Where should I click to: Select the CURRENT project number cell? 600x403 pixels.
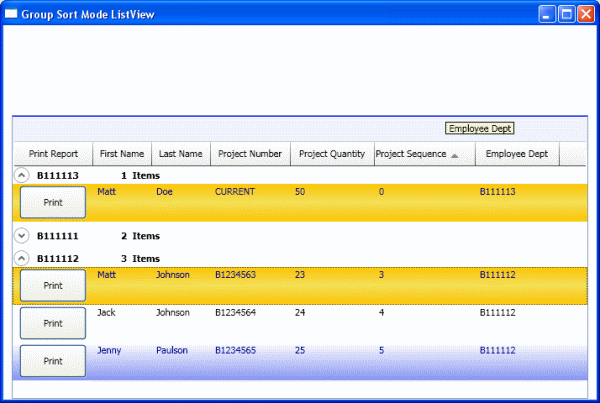coord(235,191)
